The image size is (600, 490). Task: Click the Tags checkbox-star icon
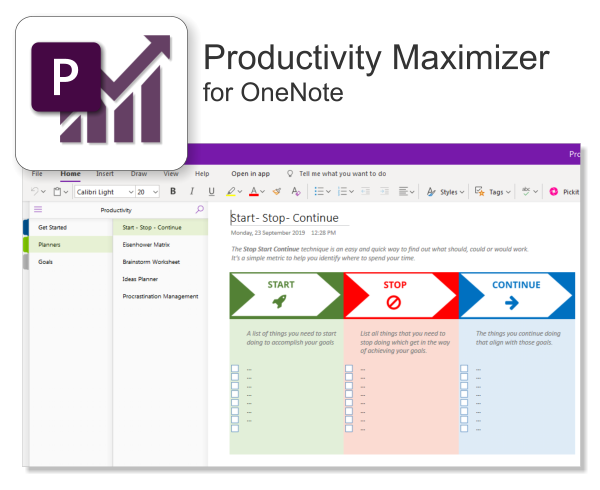(x=479, y=191)
